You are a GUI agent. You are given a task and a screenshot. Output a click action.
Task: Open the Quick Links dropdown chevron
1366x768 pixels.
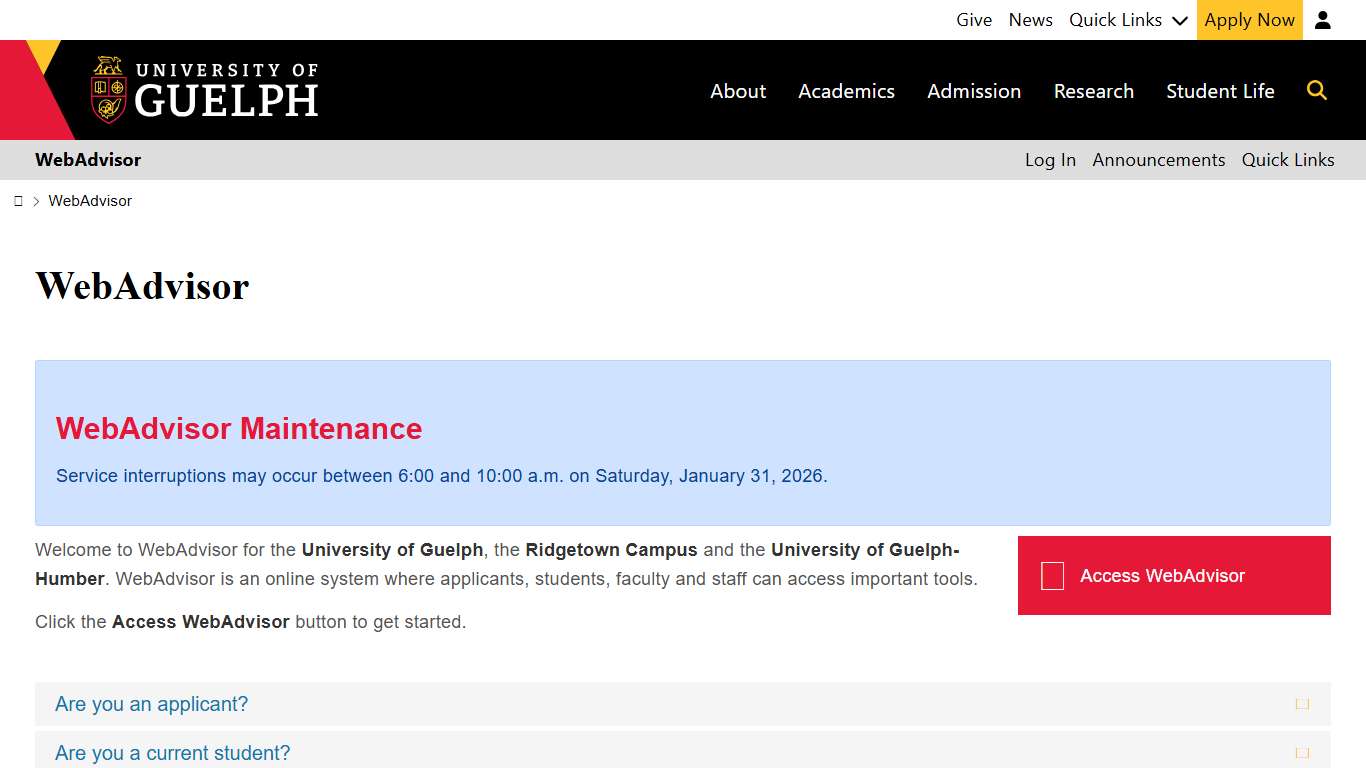pos(1180,19)
